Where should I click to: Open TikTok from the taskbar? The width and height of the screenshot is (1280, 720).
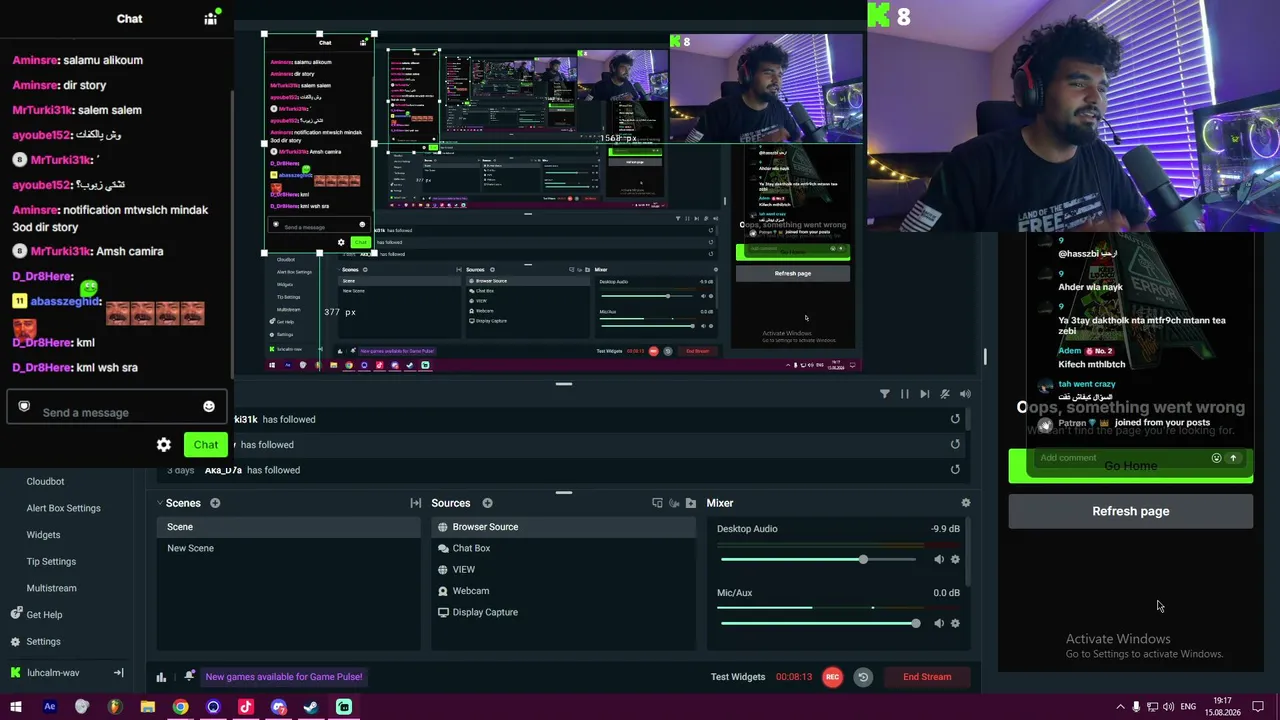[x=245, y=707]
